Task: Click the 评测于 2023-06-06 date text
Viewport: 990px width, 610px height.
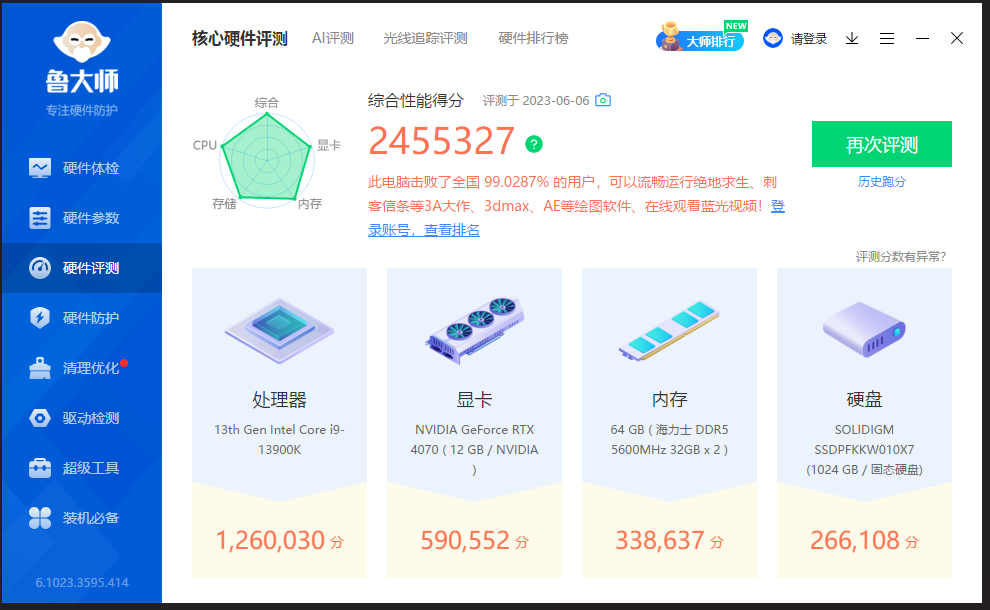Action: tap(536, 100)
